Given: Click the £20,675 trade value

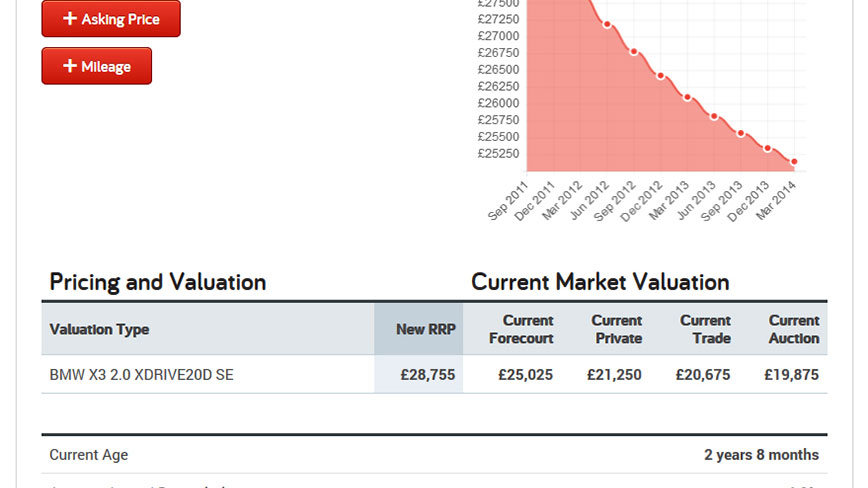Looking at the screenshot, I should point(702,375).
